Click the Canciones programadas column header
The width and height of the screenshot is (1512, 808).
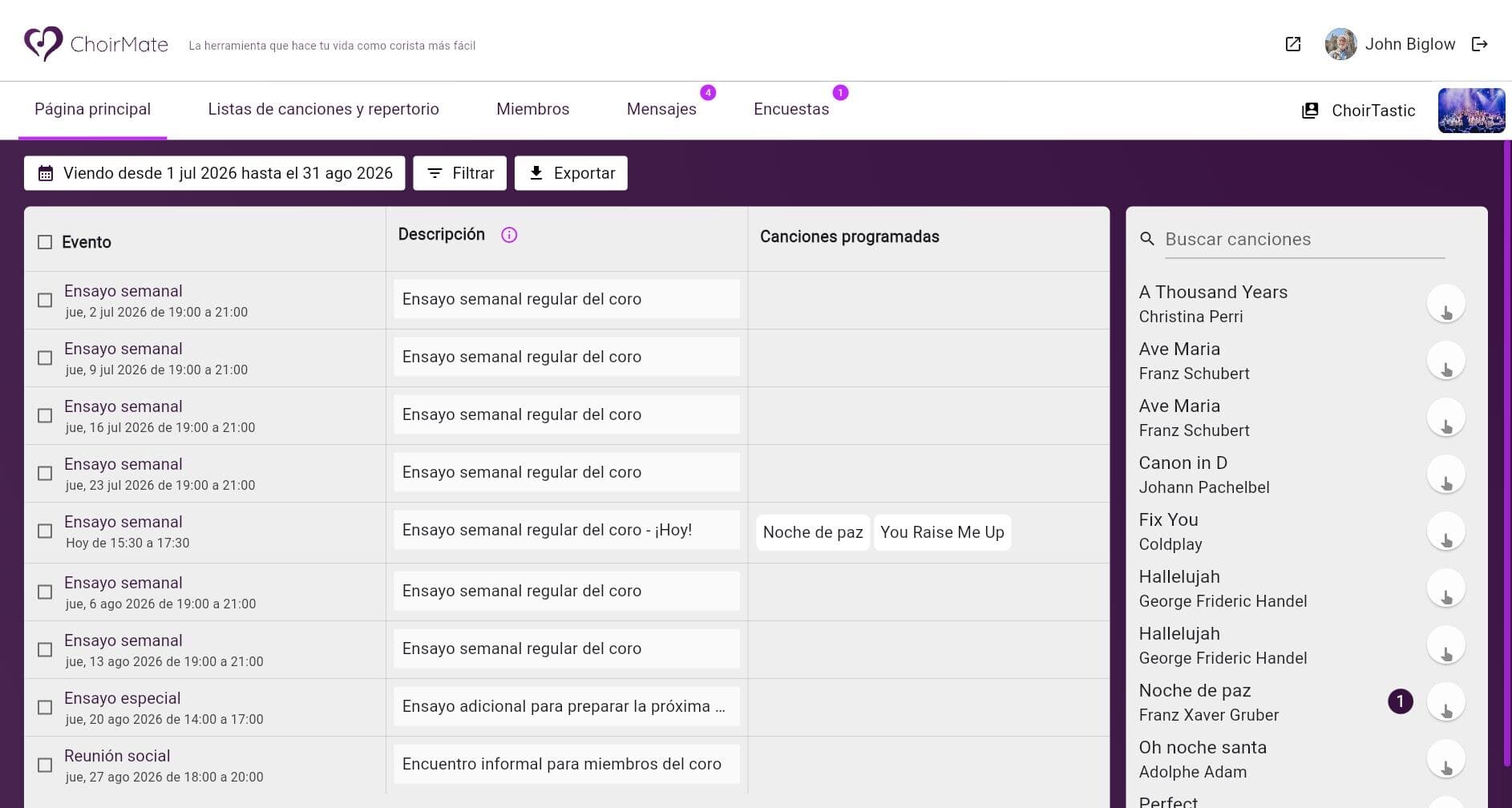850,236
